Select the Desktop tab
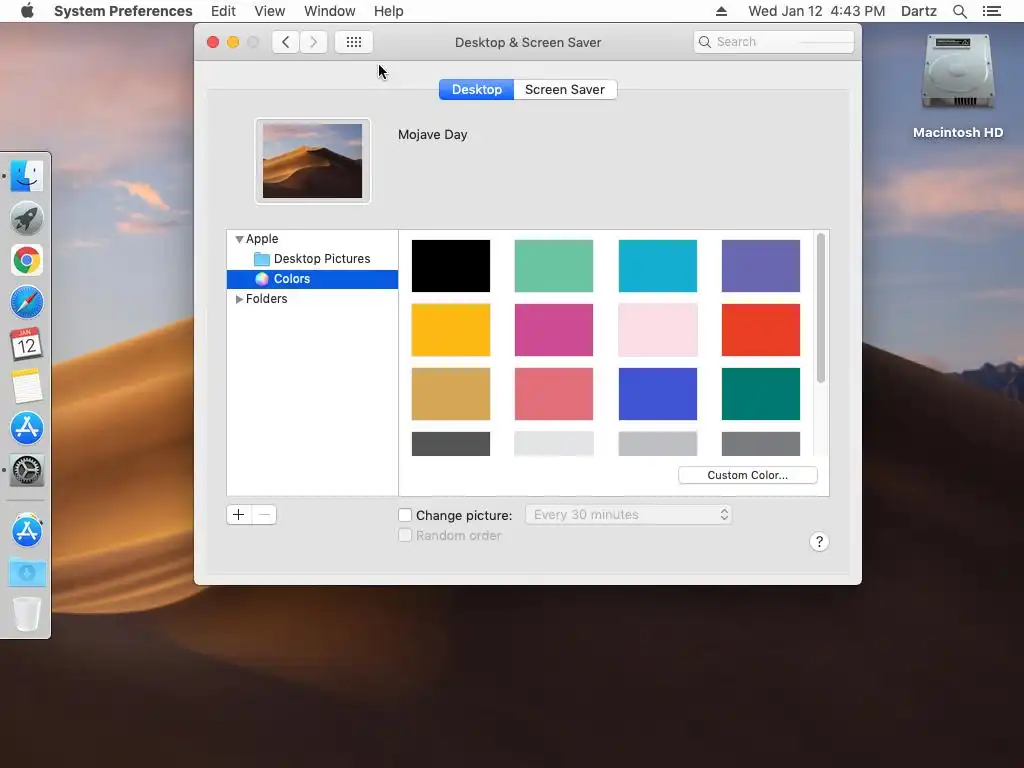This screenshot has width=1024, height=768. [477, 89]
